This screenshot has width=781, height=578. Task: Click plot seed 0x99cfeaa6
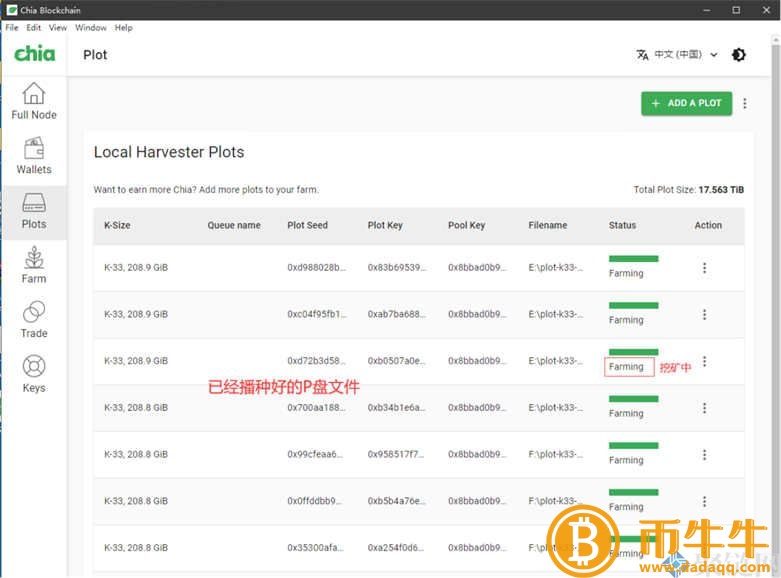coord(315,454)
